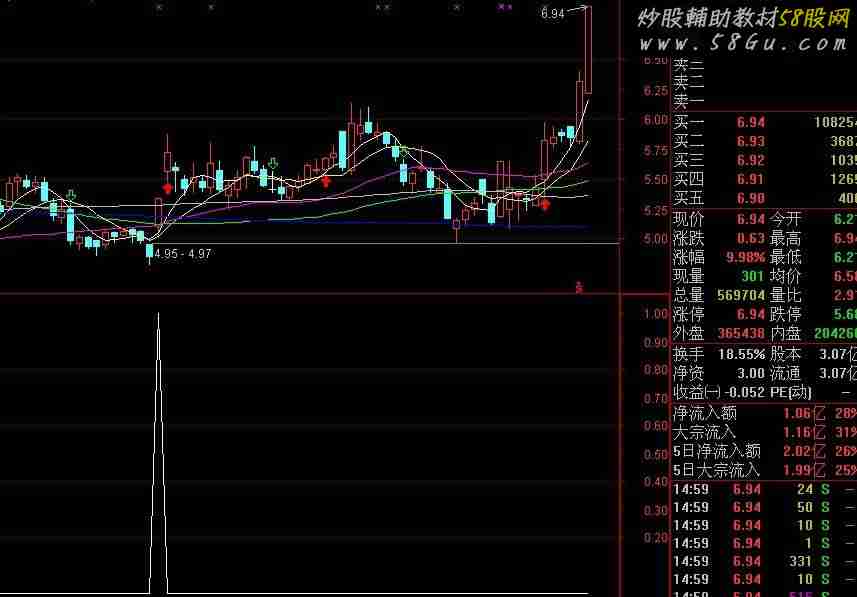Screen dimensions: 857x597
Task: Select the PE(动) label
Action: point(791,392)
